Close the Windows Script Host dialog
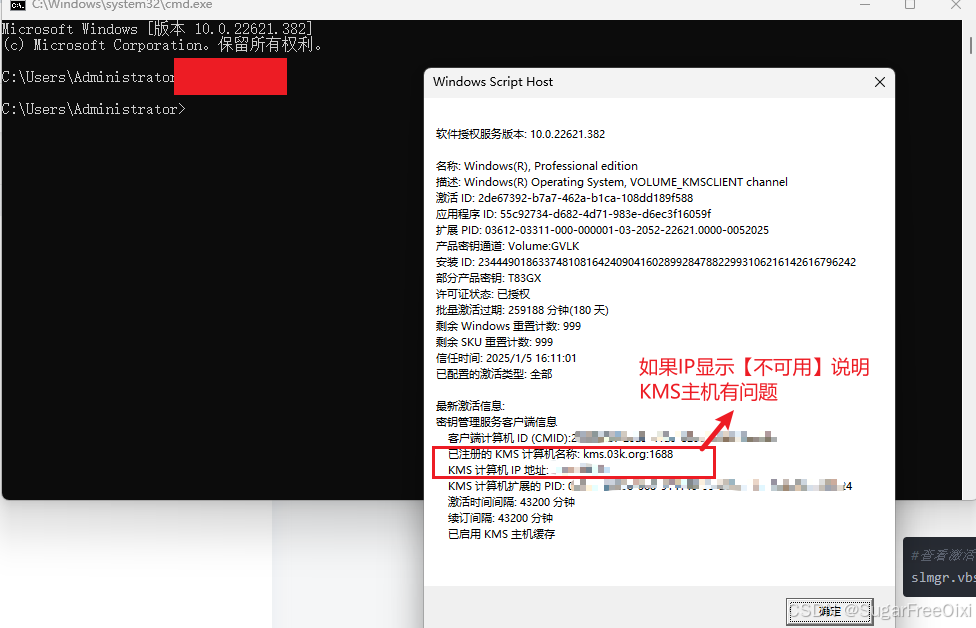 (880, 82)
